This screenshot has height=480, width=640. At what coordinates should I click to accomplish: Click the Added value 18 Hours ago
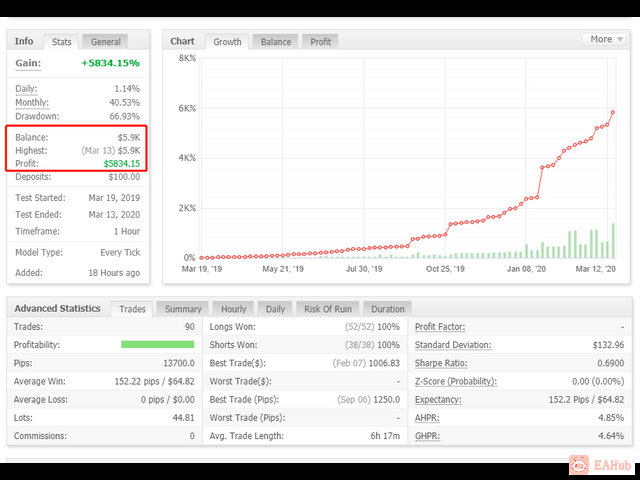[x=114, y=273]
